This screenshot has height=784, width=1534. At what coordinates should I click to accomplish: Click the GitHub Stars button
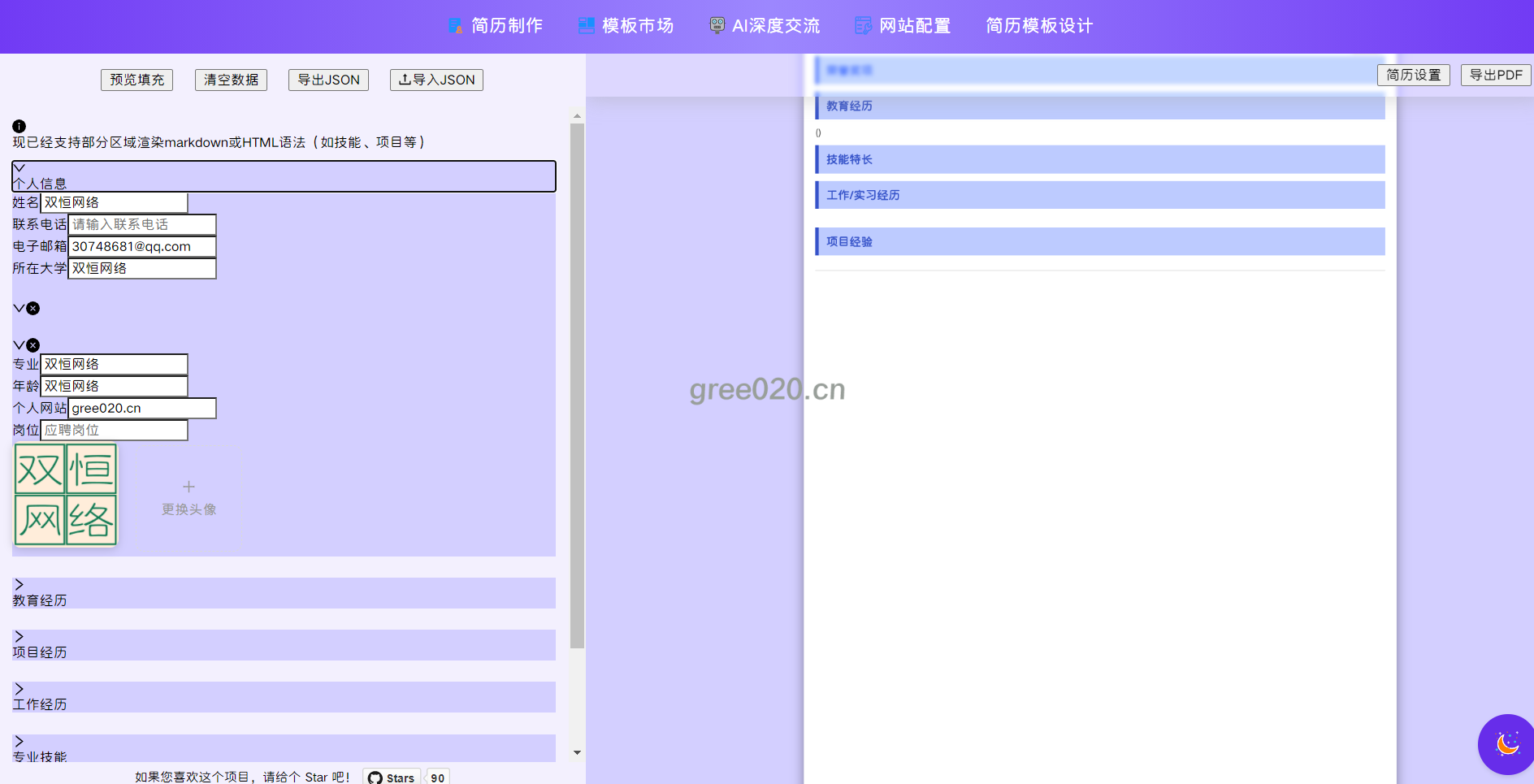pyautogui.click(x=392, y=777)
